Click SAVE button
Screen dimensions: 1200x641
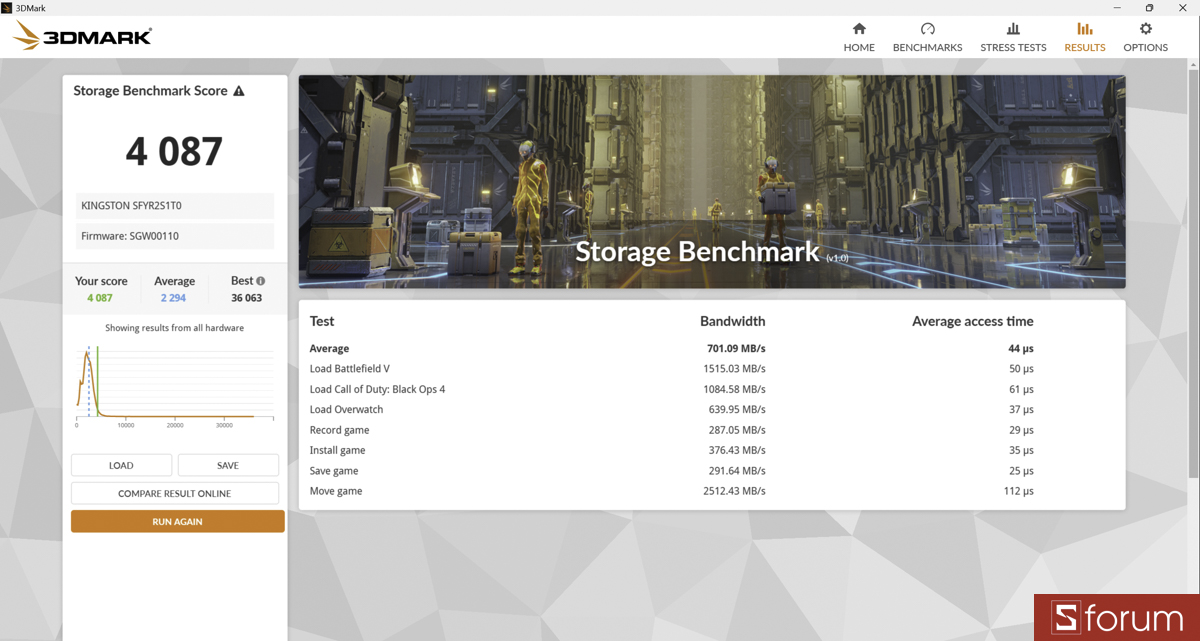coord(228,465)
